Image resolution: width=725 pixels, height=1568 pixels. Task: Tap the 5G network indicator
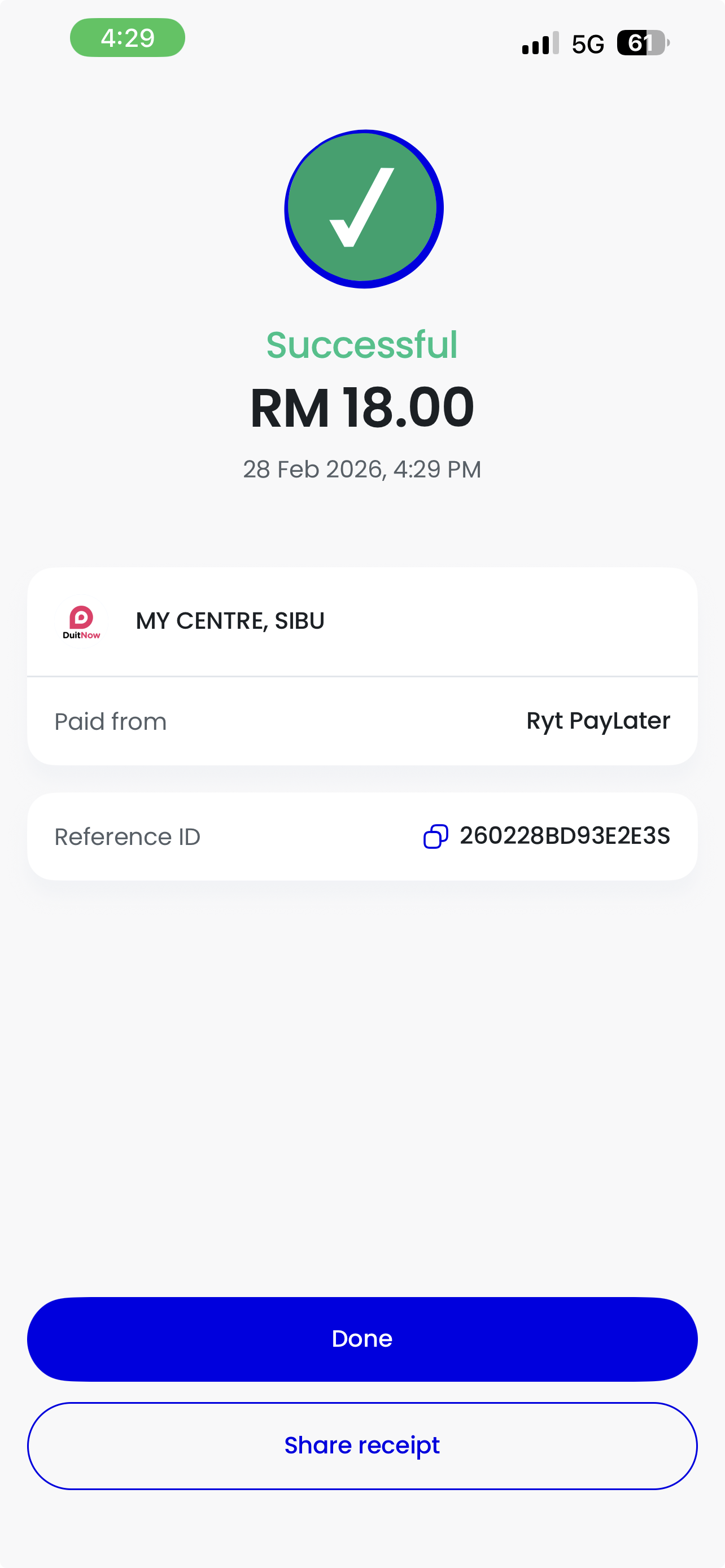point(587,44)
